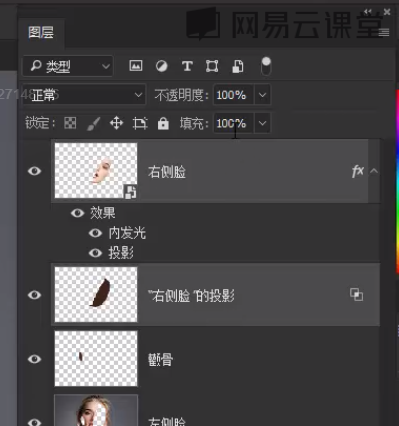Select the 投影 effect label
This screenshot has height=426, width=399.
(121, 253)
